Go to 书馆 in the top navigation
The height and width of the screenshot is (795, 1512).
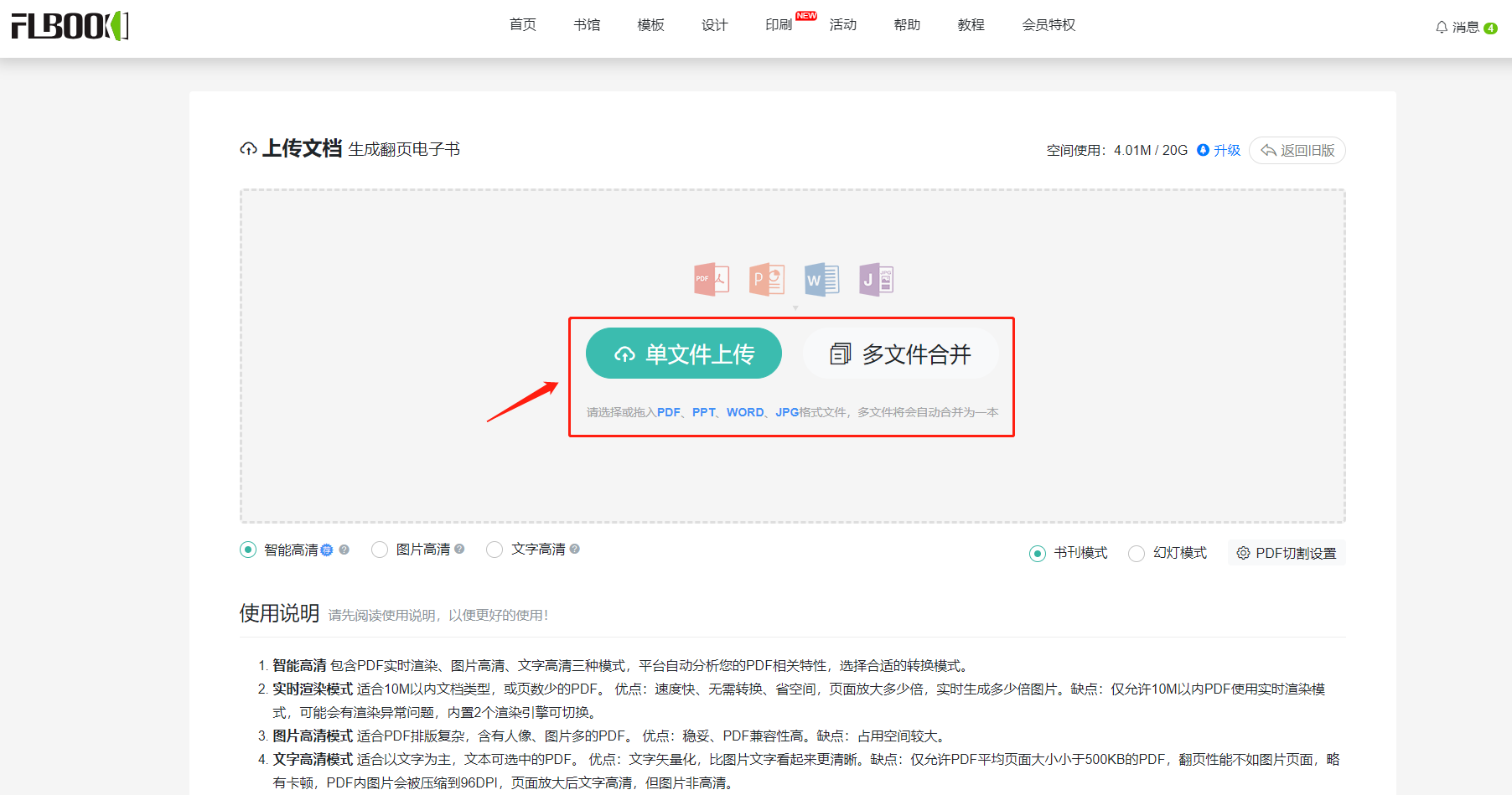(587, 25)
